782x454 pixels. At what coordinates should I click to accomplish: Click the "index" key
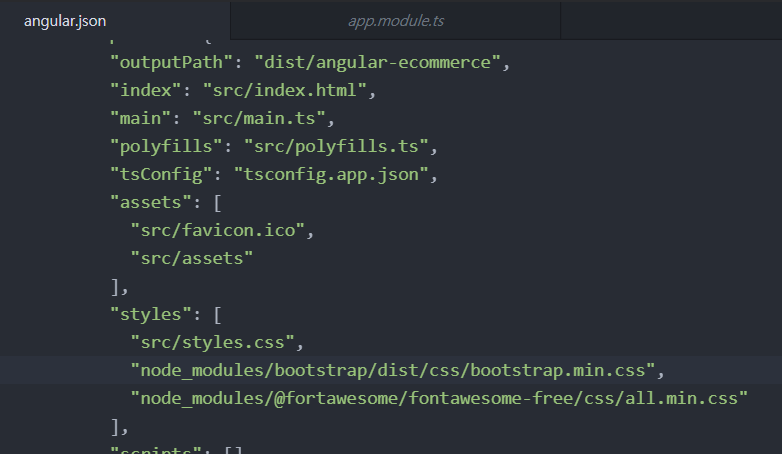[x=146, y=90]
